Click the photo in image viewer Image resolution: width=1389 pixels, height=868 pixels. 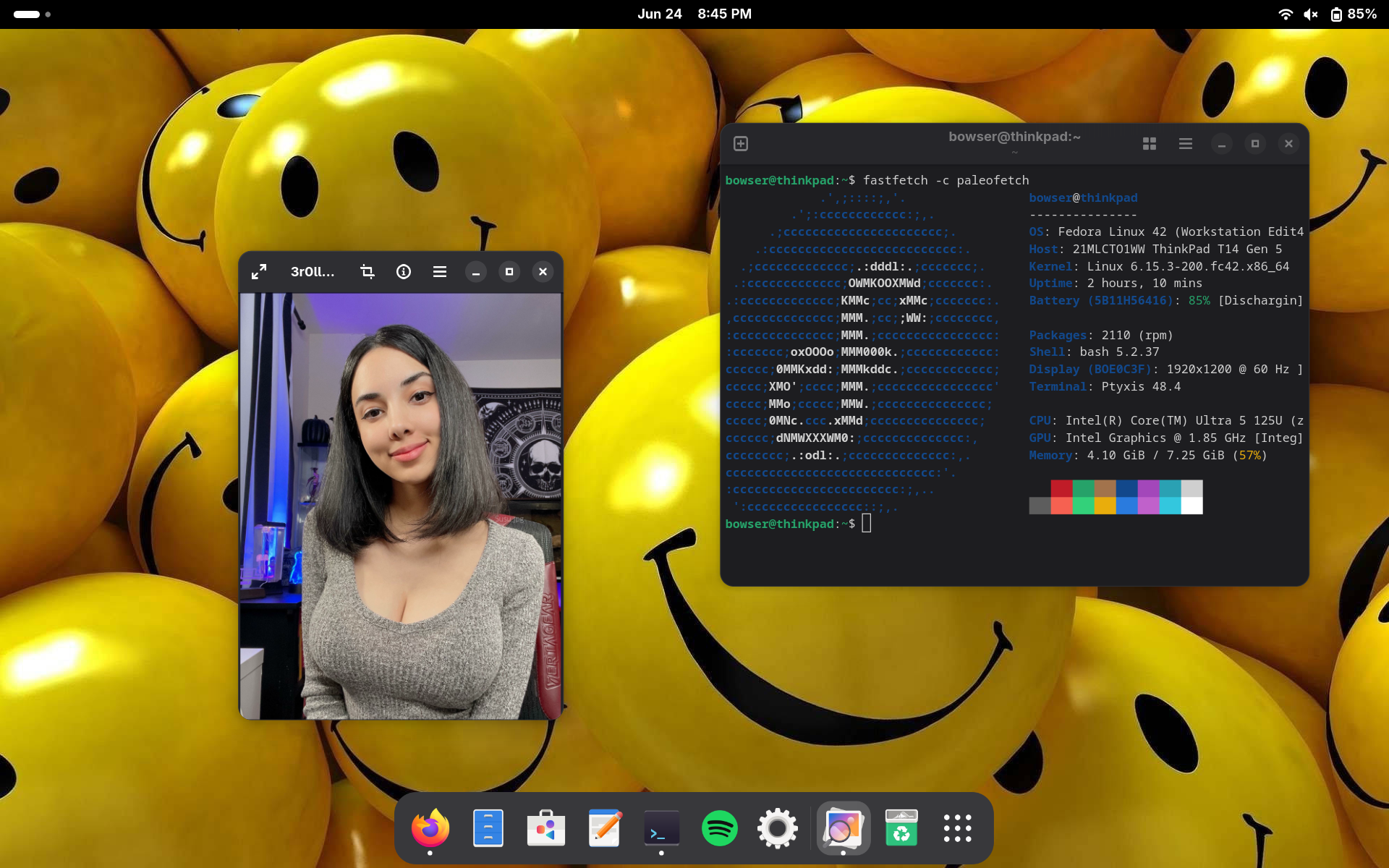point(401,506)
